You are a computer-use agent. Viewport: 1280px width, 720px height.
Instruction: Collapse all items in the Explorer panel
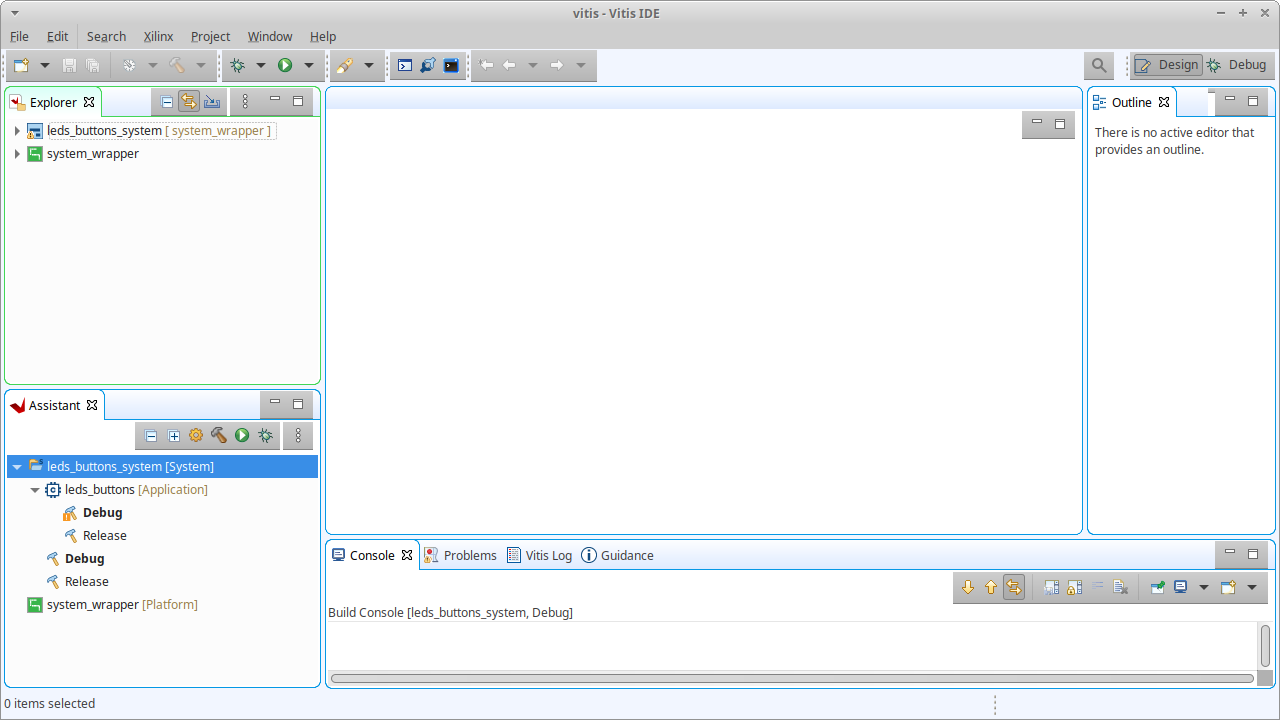(166, 101)
